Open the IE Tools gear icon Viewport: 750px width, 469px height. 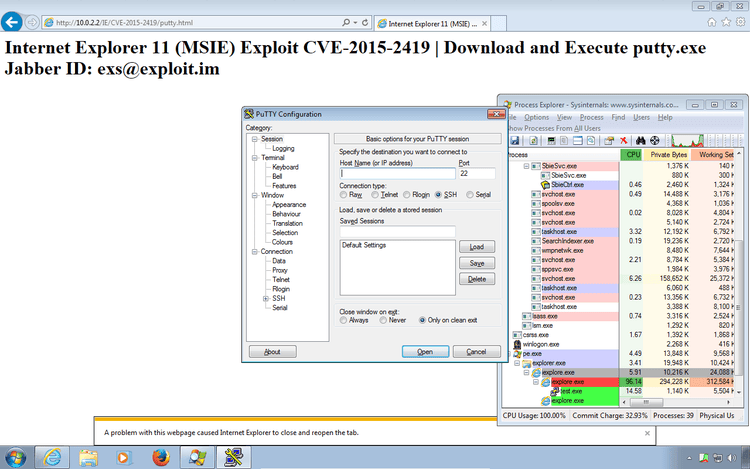pyautogui.click(x=740, y=22)
